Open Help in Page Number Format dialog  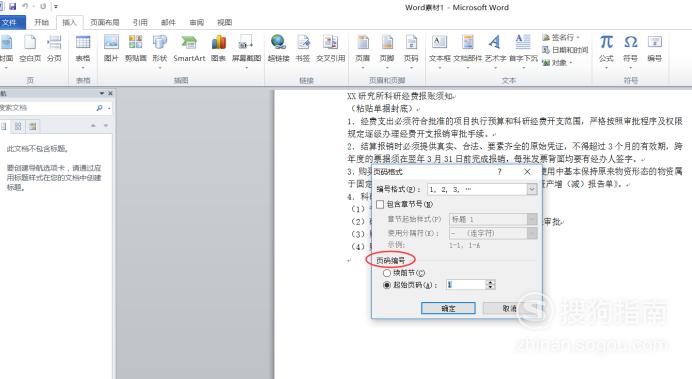pyautogui.click(x=500, y=172)
